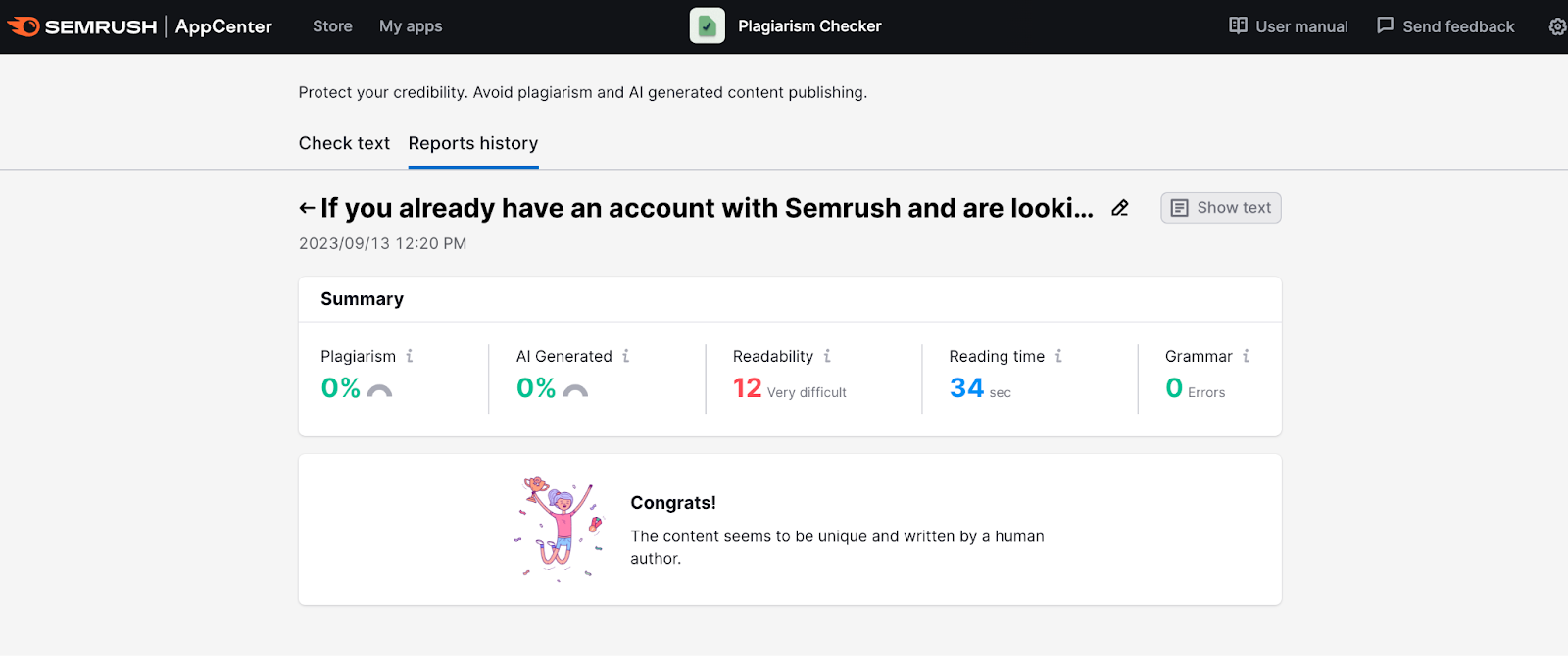Viewport: 1568px width, 657px height.
Task: Click the Plagiarism Checker app icon
Action: [707, 26]
